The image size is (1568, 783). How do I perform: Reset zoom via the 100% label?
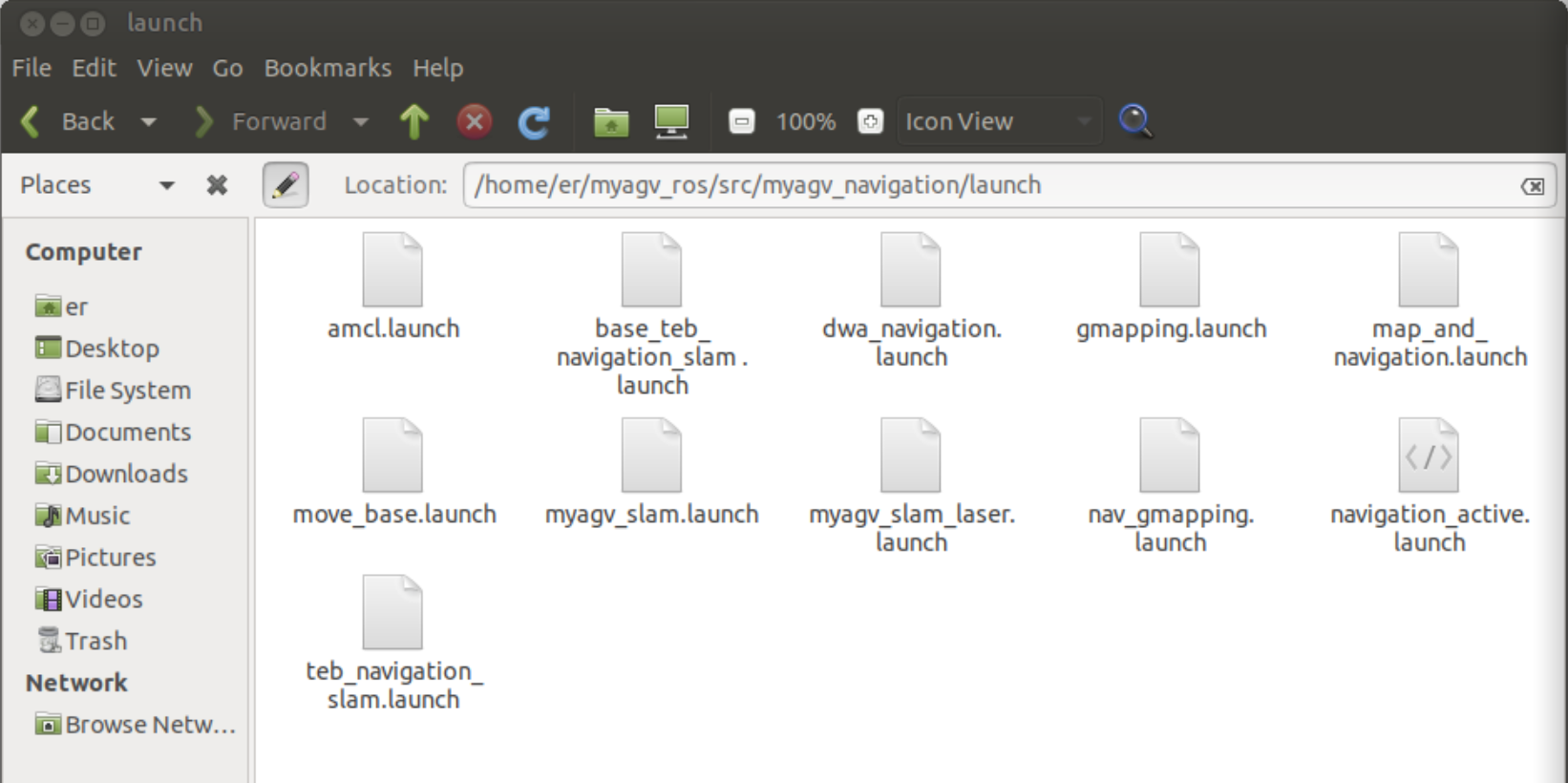(x=805, y=121)
